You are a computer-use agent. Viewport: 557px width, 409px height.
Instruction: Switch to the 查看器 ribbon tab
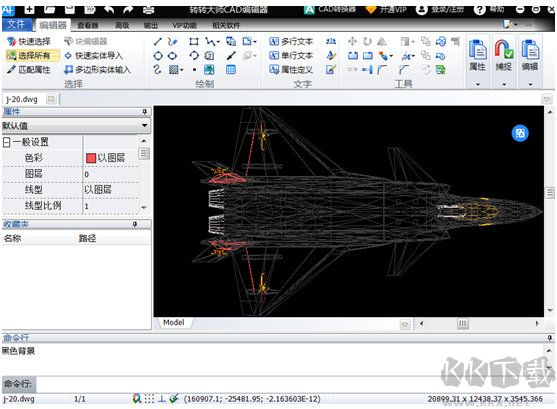[x=87, y=25]
